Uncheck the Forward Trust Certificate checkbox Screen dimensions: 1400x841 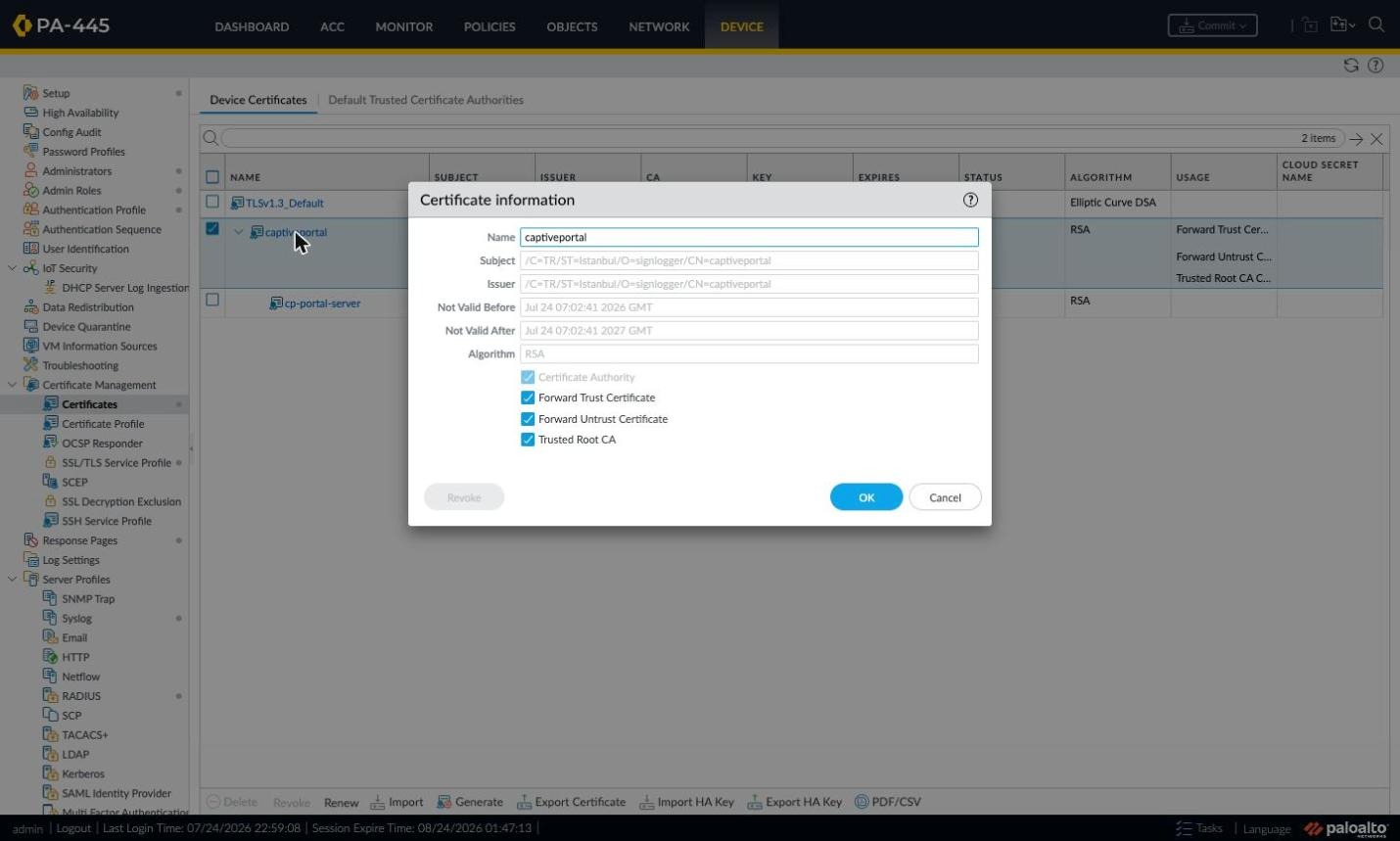[528, 397]
